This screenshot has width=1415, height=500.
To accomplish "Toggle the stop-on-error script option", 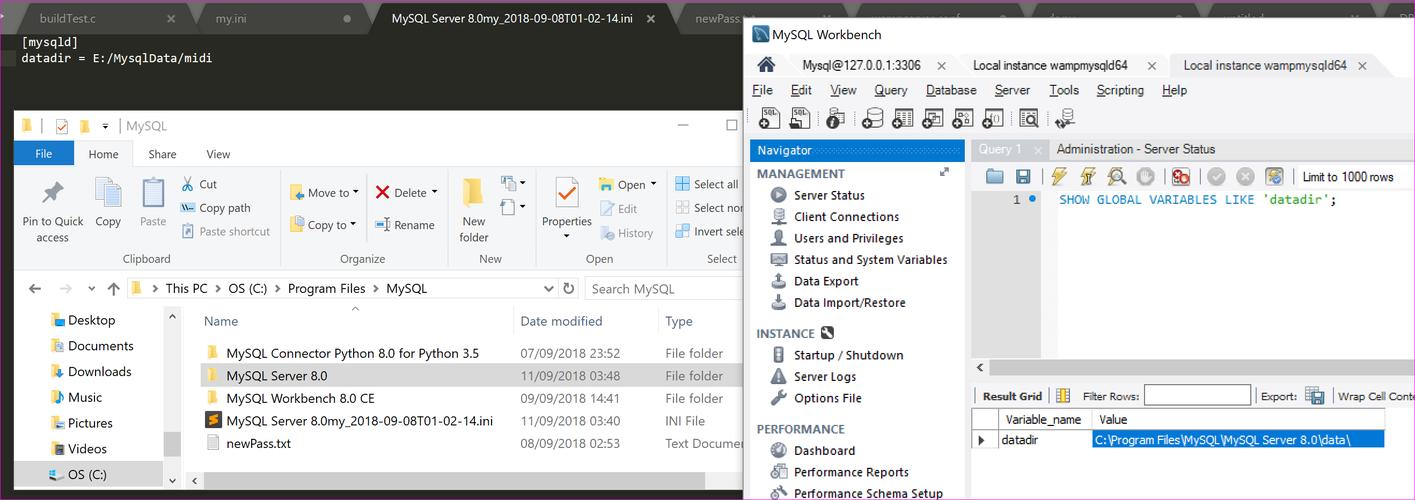I will 1181,177.
